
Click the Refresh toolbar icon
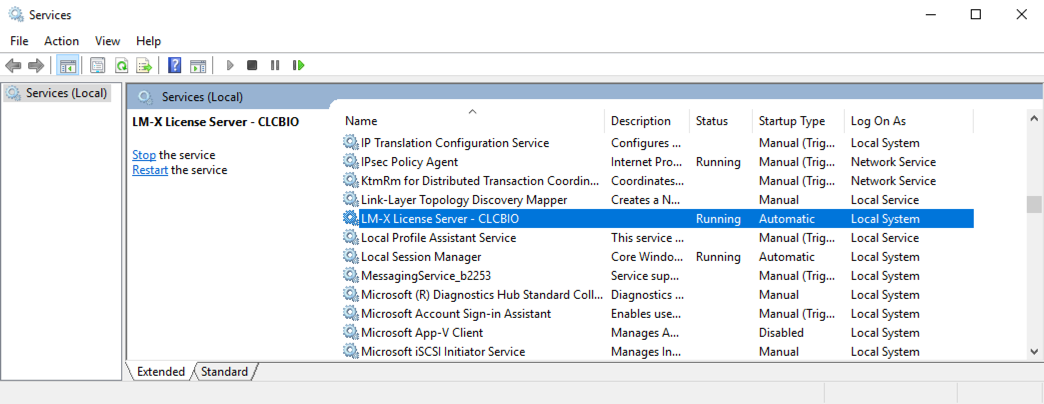click(121, 65)
